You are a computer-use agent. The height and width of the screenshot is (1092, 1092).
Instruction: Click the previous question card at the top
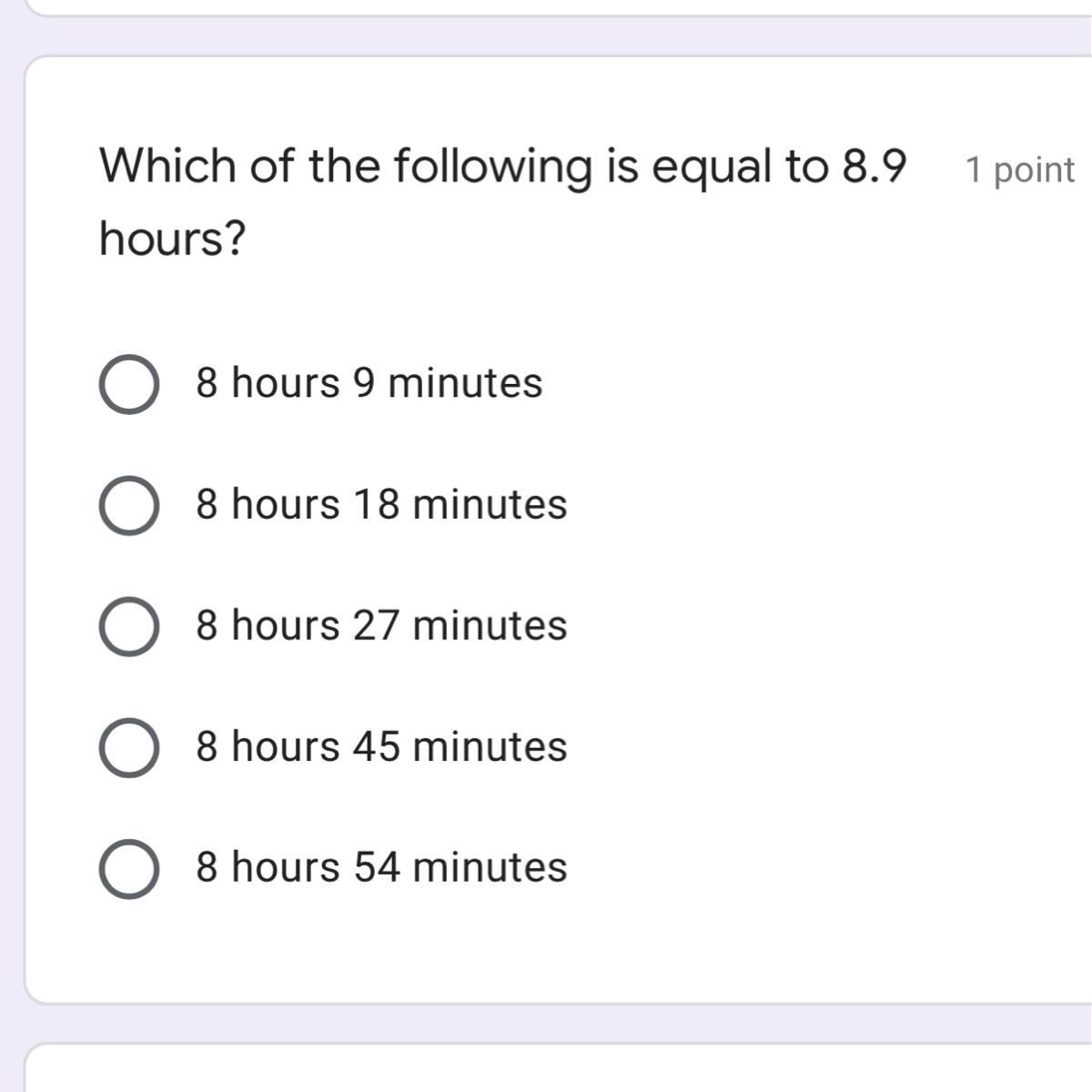click(x=546, y=6)
